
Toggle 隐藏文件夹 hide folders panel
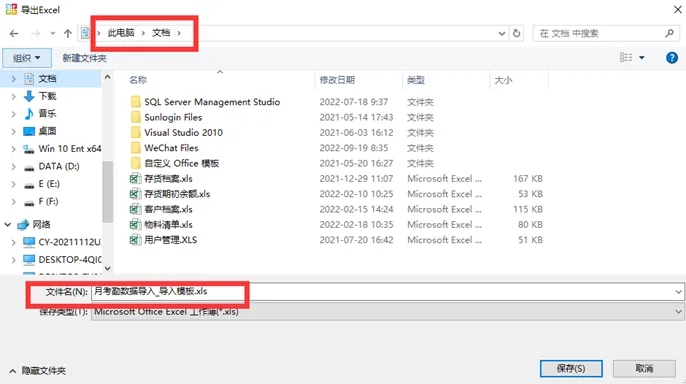point(38,371)
